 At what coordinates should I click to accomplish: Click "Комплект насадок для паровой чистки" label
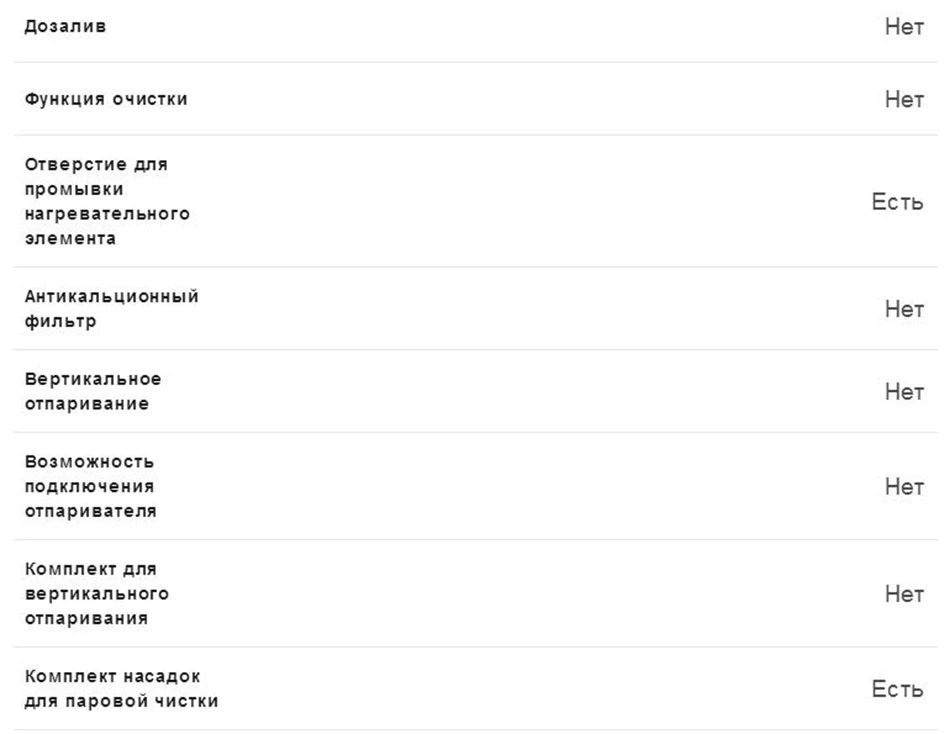[121, 689]
